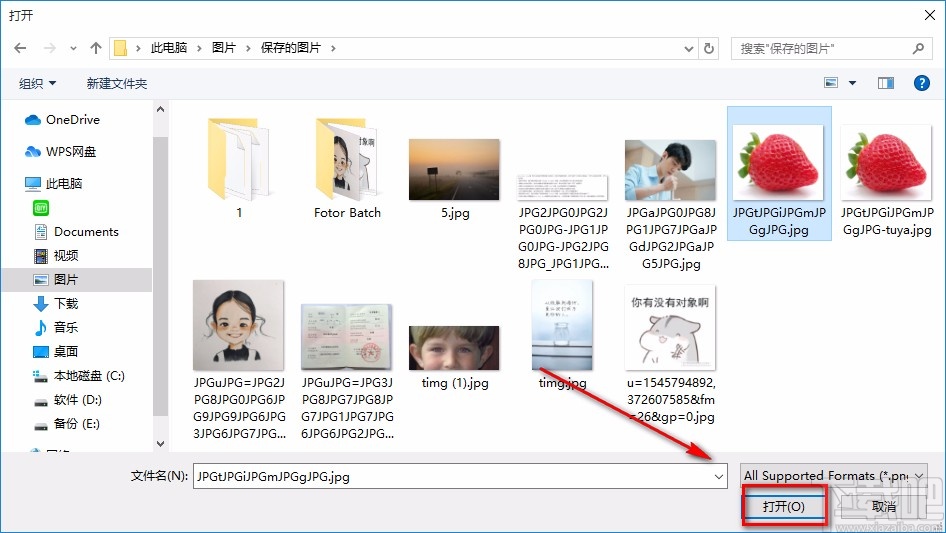
Task: Go forward with the right arrow
Action: pos(49,48)
